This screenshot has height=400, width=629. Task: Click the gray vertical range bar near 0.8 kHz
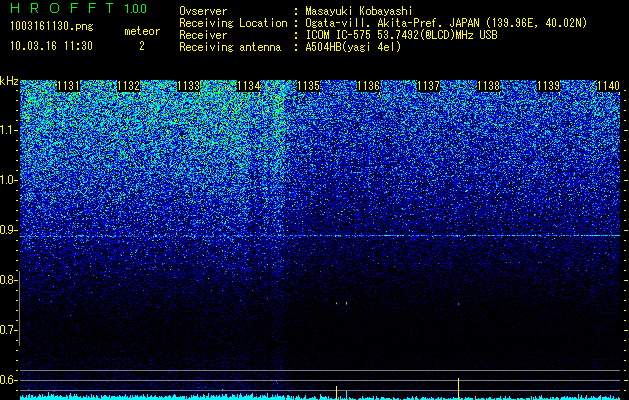19,308
